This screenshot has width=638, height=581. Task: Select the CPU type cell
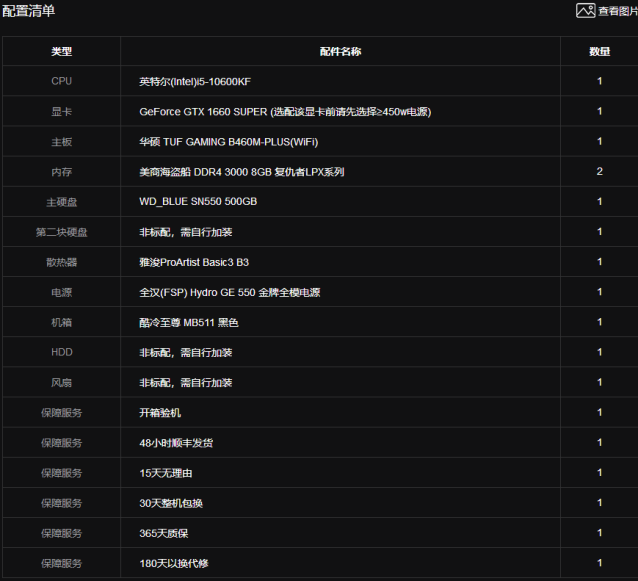61,81
